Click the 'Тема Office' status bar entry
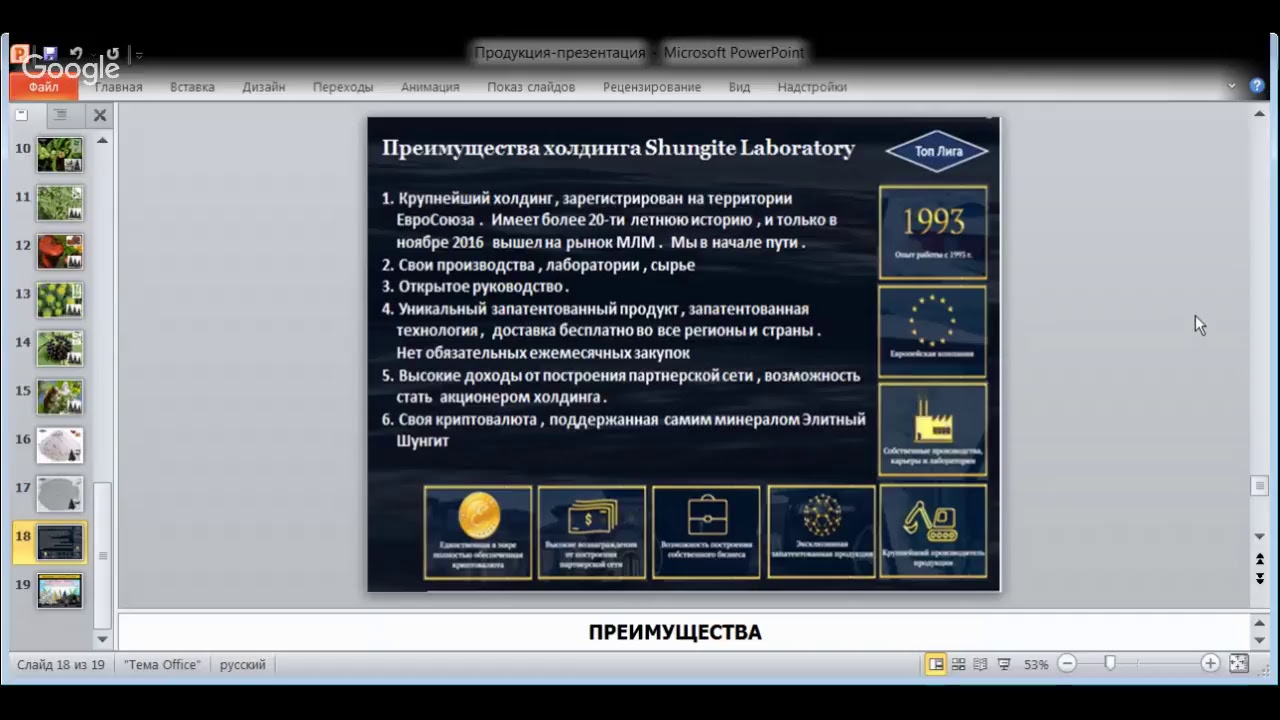Image resolution: width=1280 pixels, height=720 pixels. pyautogui.click(x=162, y=664)
